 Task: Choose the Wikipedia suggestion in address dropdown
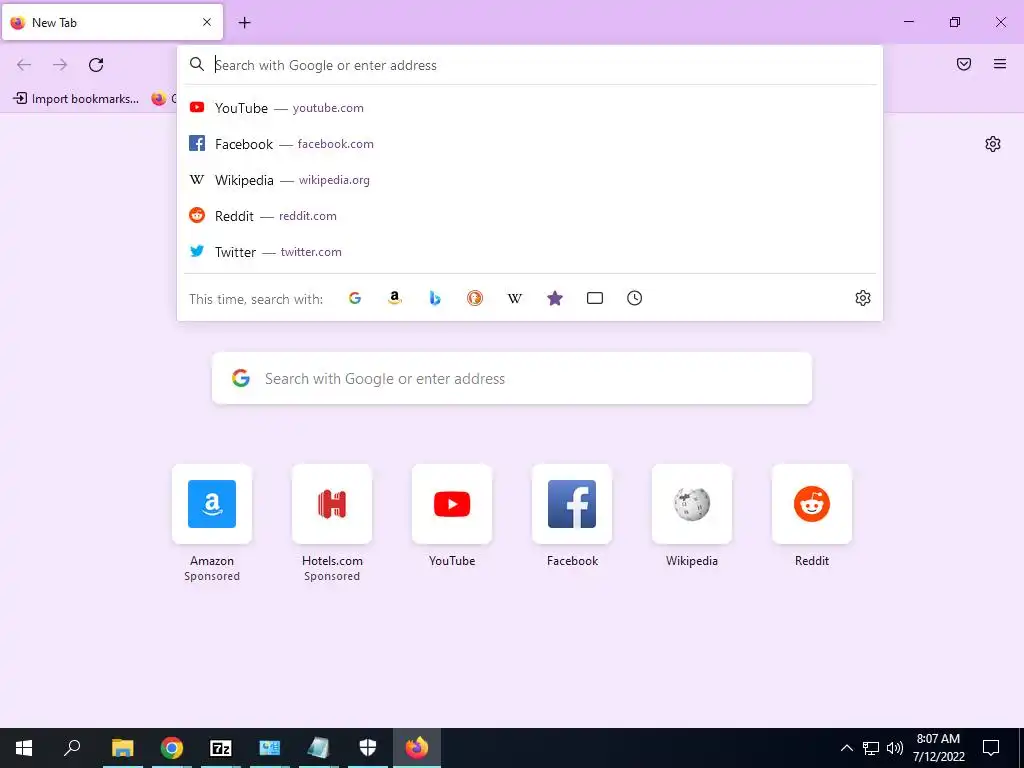[x=530, y=180]
